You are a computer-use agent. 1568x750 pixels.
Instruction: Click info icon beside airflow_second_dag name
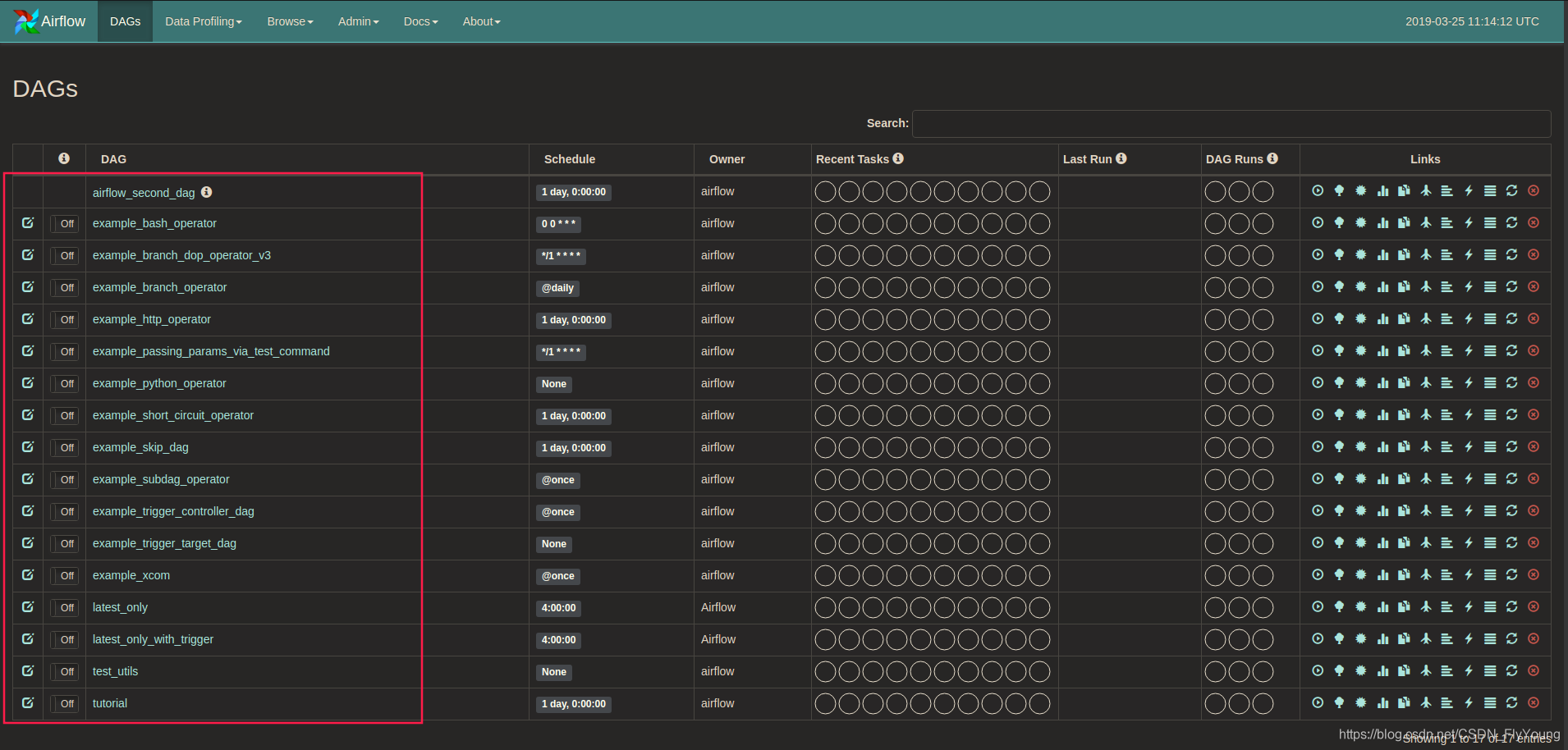coord(207,192)
